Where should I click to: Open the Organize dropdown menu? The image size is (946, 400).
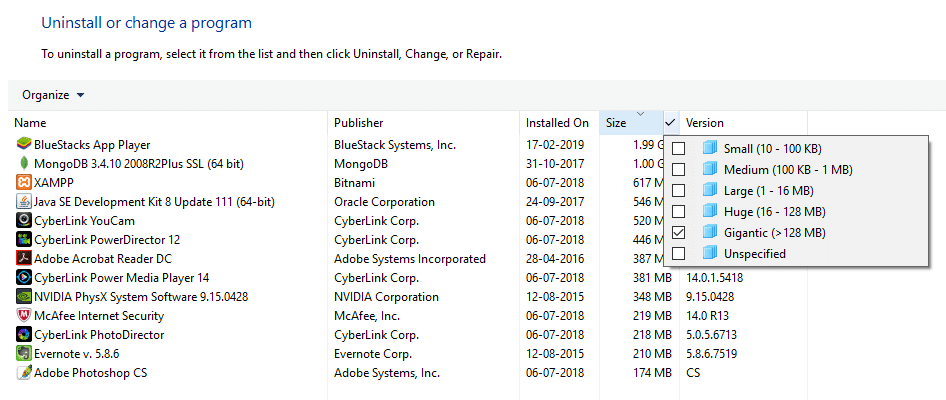(53, 95)
